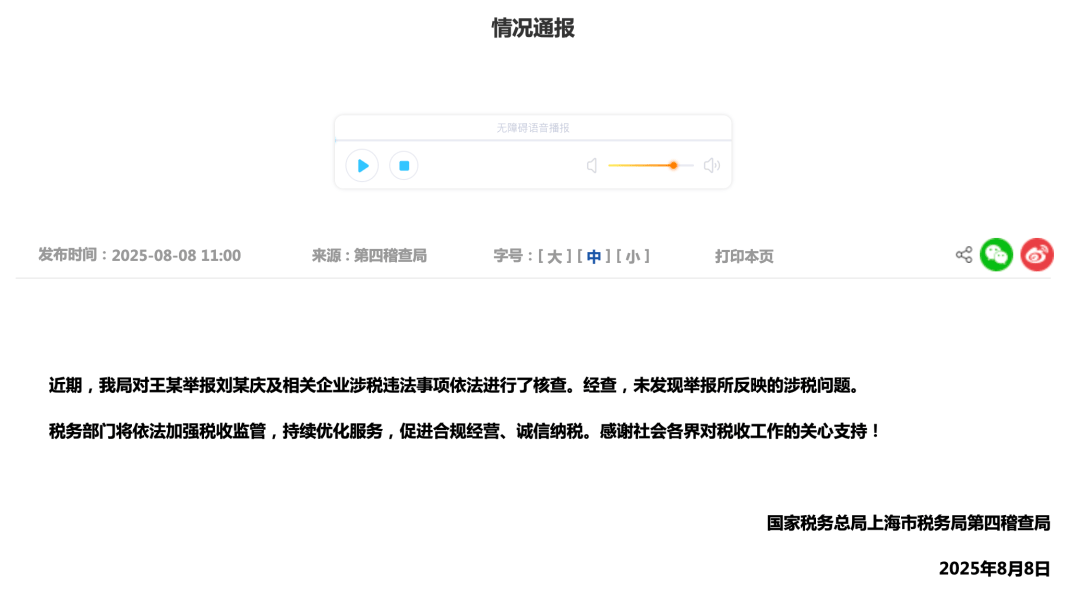The width and height of the screenshot is (1080, 598).
Task: Click 打印本页 to print the page
Action: [x=744, y=256]
